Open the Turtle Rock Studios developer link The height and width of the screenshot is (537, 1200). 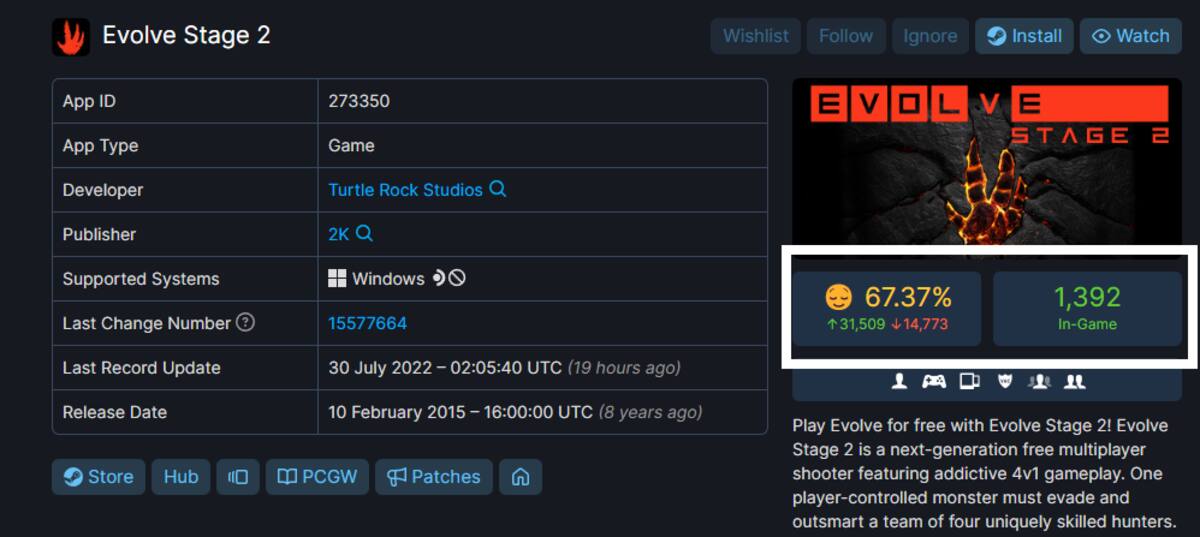pyautogui.click(x=405, y=189)
